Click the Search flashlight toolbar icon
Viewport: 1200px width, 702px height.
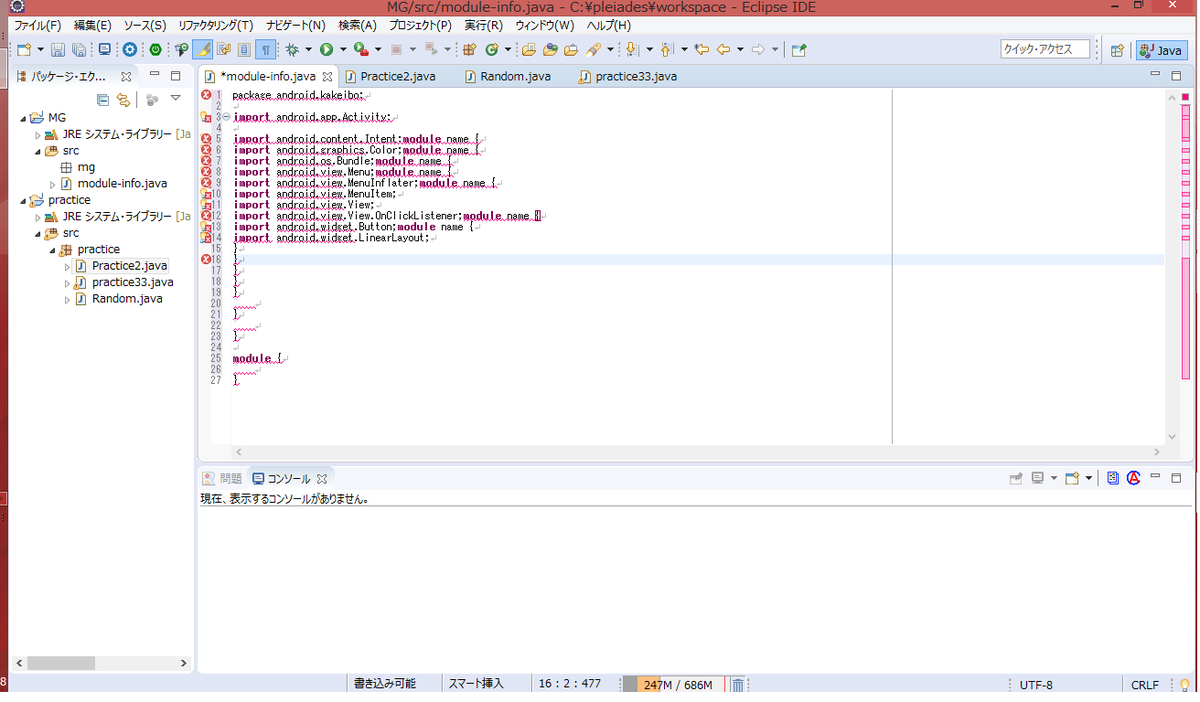coord(595,49)
